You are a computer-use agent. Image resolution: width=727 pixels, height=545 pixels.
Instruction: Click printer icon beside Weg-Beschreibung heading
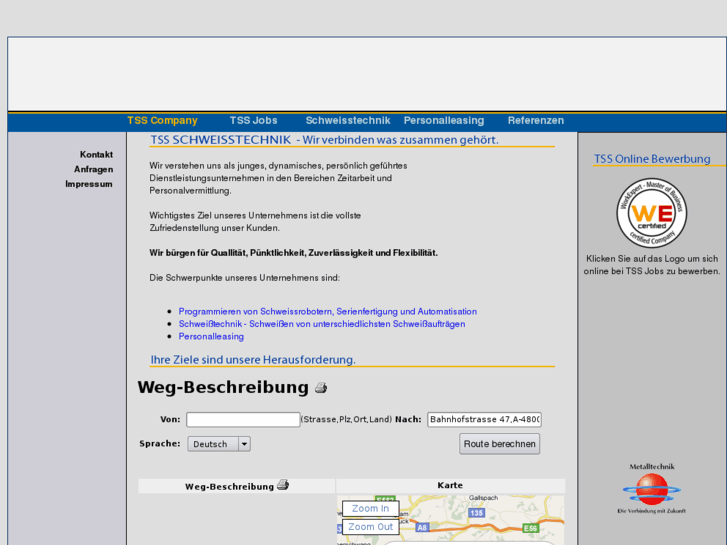click(321, 388)
